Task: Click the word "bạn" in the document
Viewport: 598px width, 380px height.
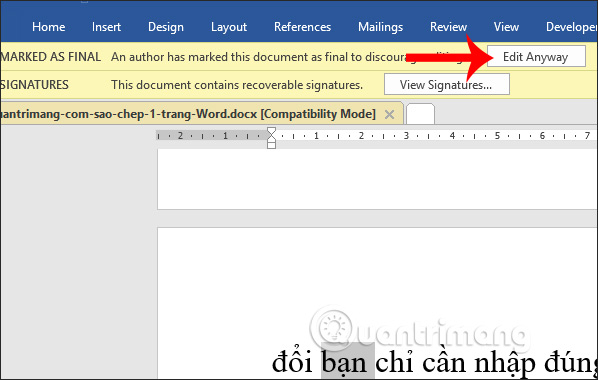Action: (344, 362)
